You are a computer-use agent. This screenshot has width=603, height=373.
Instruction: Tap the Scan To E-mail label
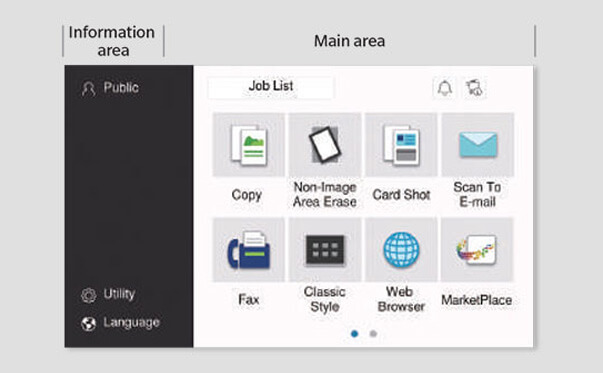click(x=477, y=194)
